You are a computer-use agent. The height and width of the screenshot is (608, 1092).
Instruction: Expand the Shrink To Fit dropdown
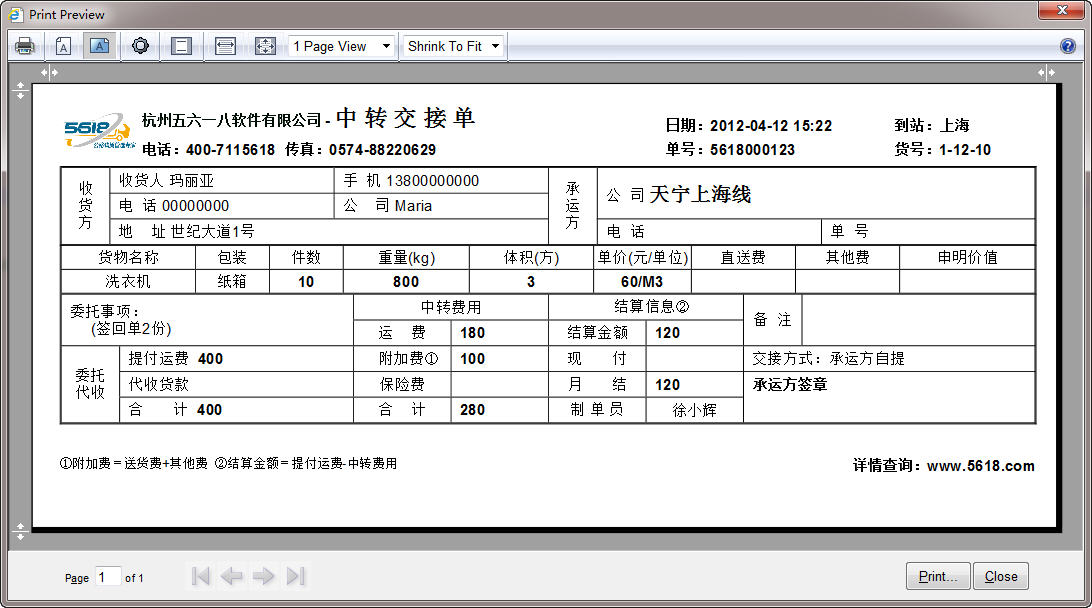[x=453, y=46]
